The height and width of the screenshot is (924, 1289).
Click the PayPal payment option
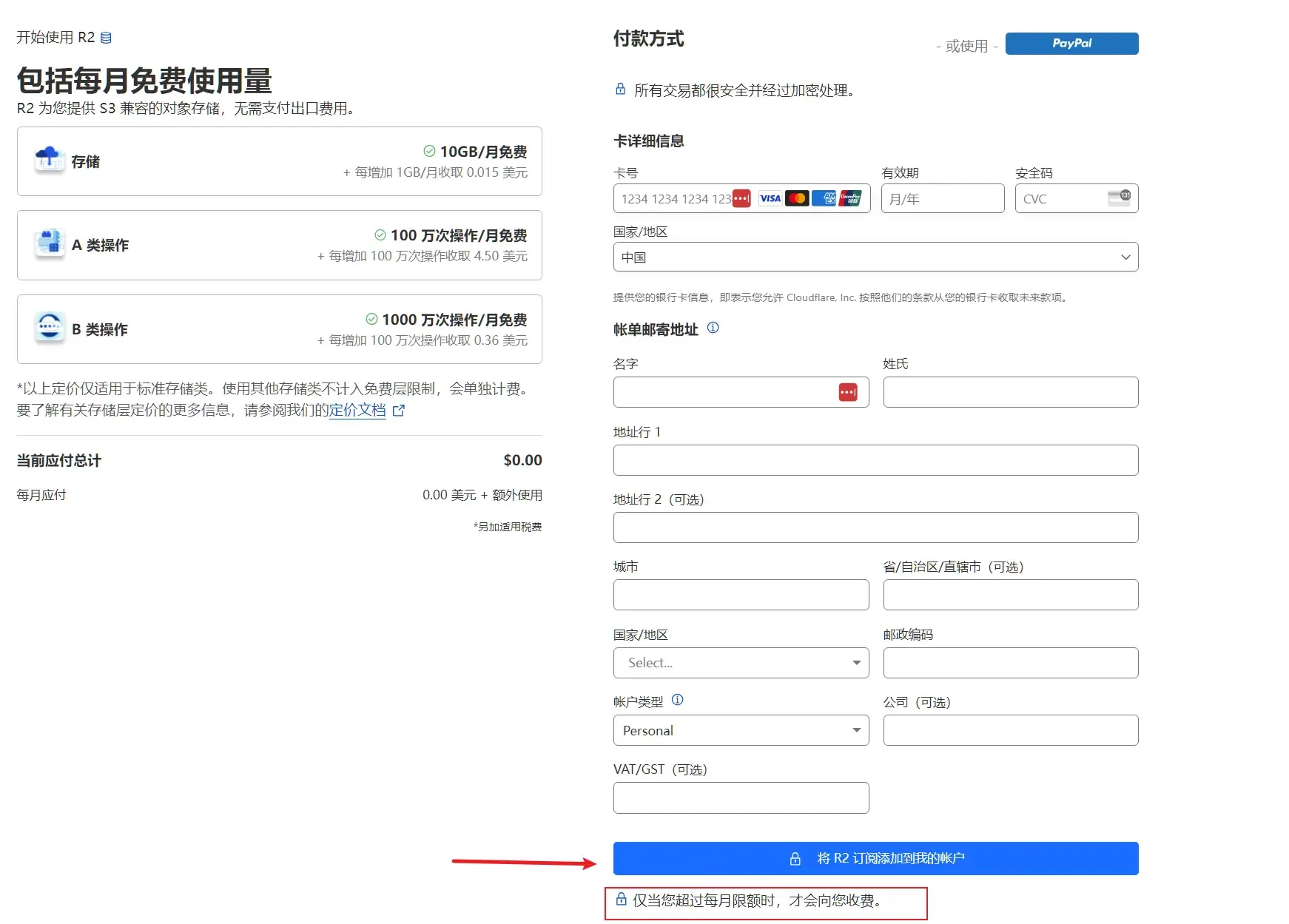1071,43
